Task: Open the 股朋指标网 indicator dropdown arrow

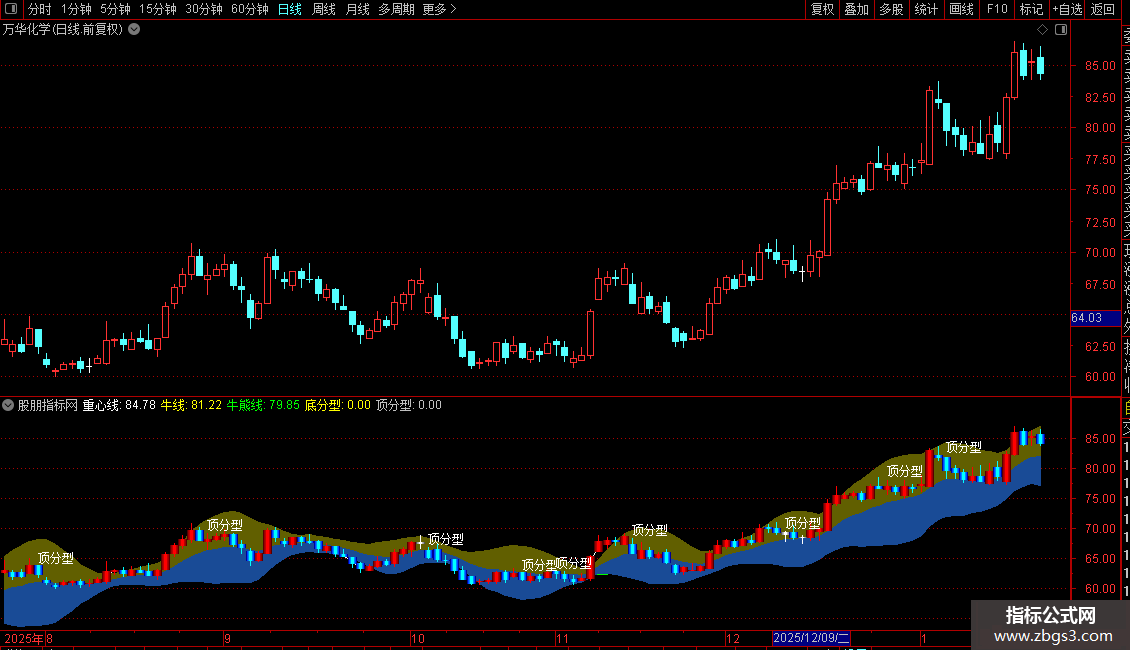Action: [x=8, y=405]
